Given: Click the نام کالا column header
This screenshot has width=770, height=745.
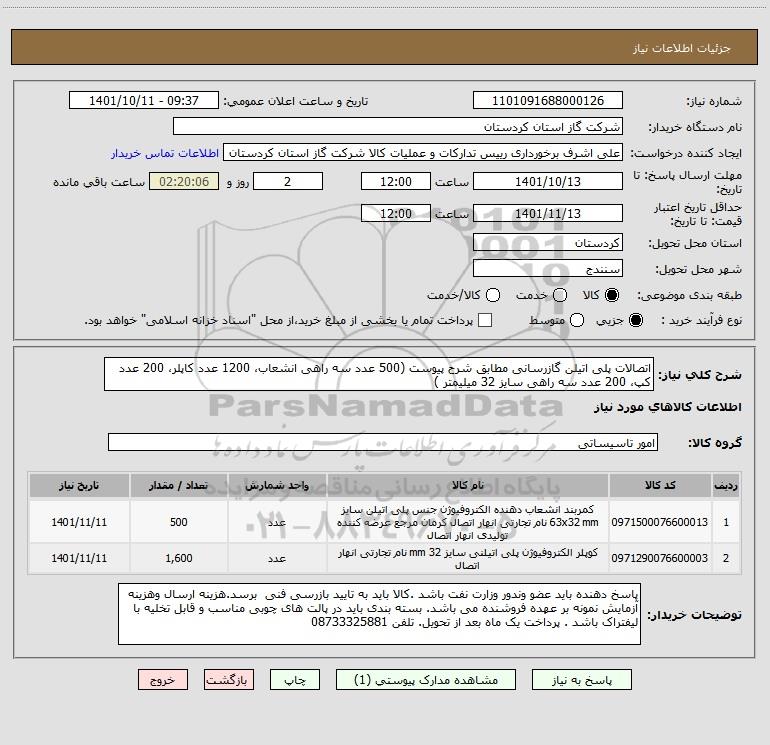Looking at the screenshot, I should pos(468,485).
